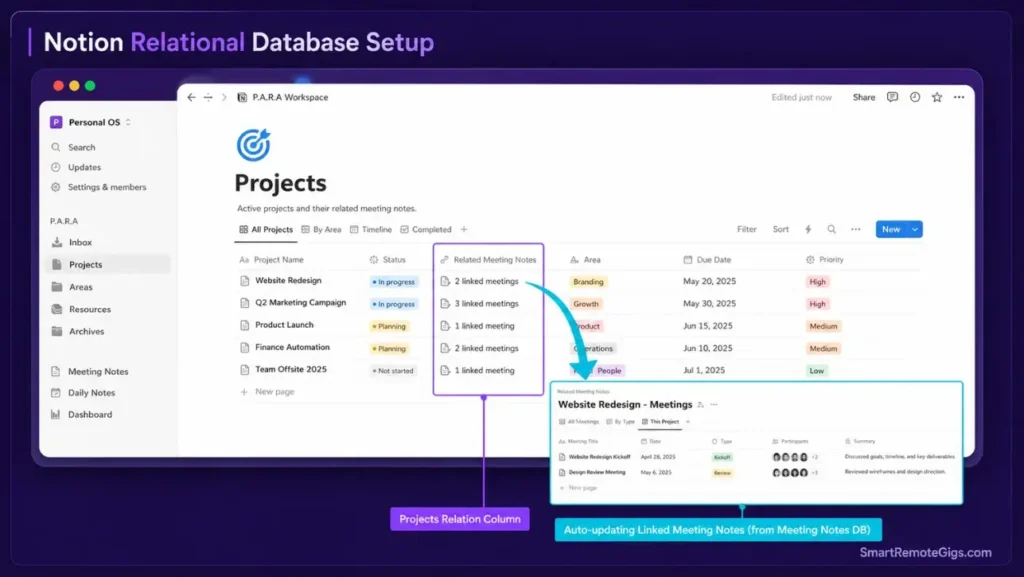Click the Areas folder icon in sidebar
This screenshot has width=1024, height=577.
click(57, 287)
